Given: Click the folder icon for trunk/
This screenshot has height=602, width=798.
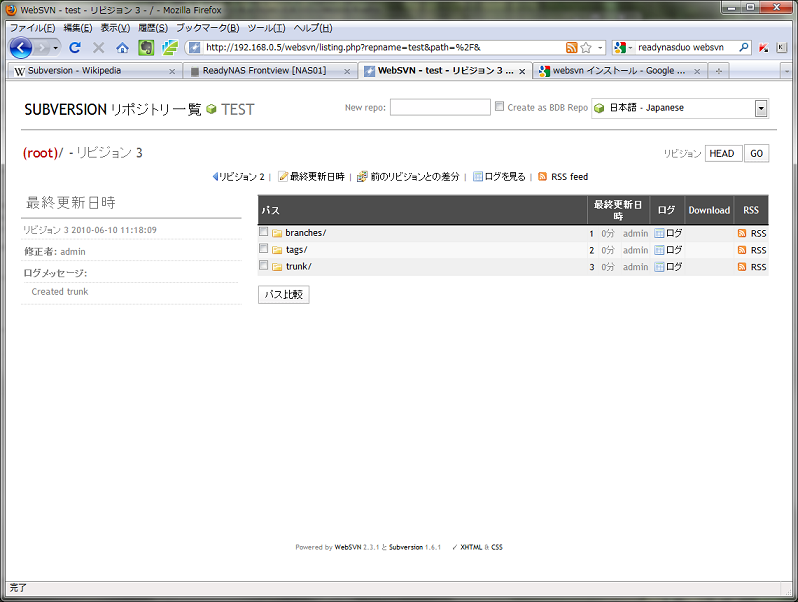Looking at the screenshot, I should pyautogui.click(x=277, y=267).
